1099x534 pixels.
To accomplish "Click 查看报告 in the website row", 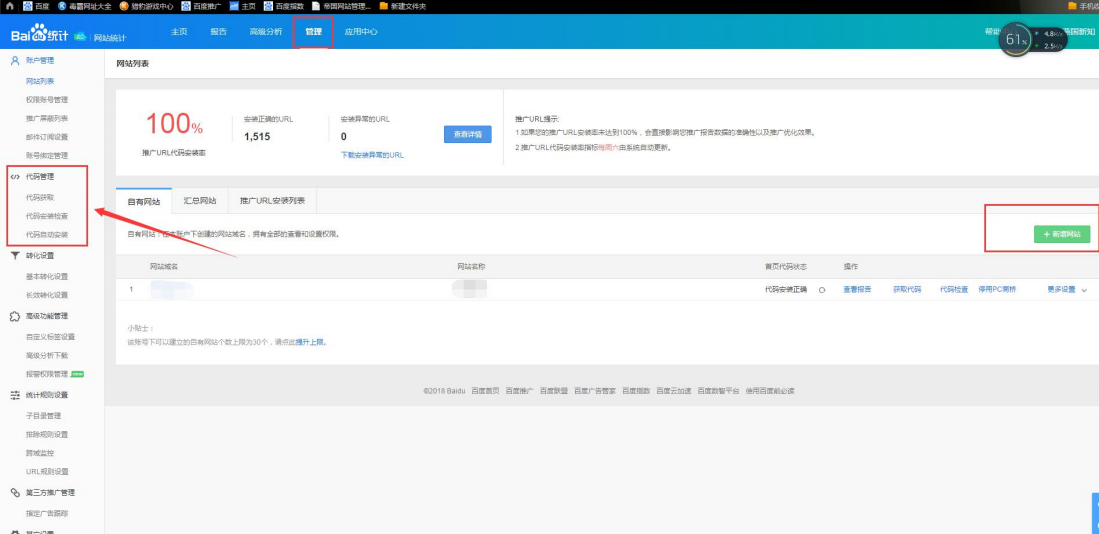I will (857, 289).
